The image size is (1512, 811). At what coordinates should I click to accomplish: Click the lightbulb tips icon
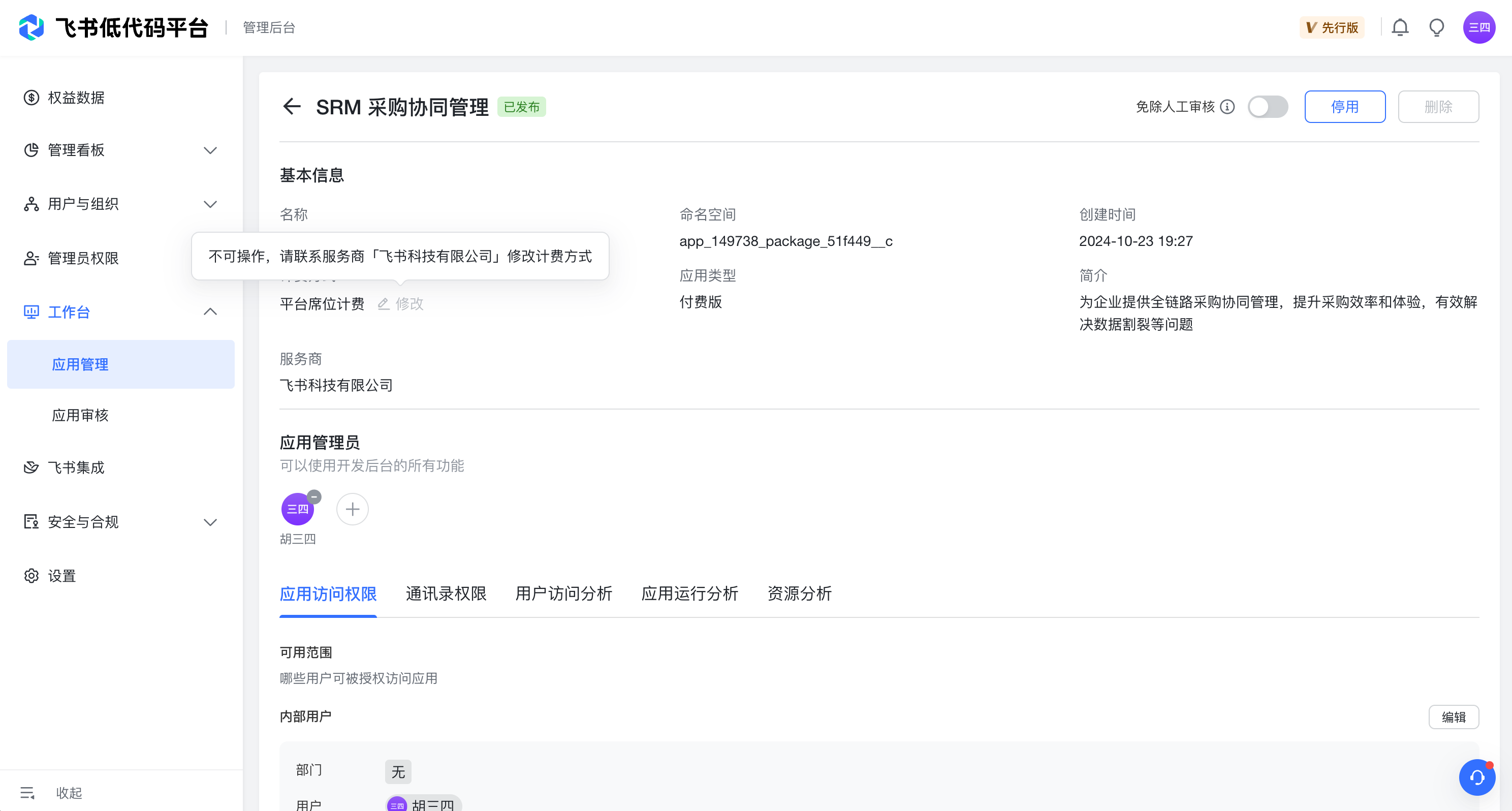(1436, 27)
